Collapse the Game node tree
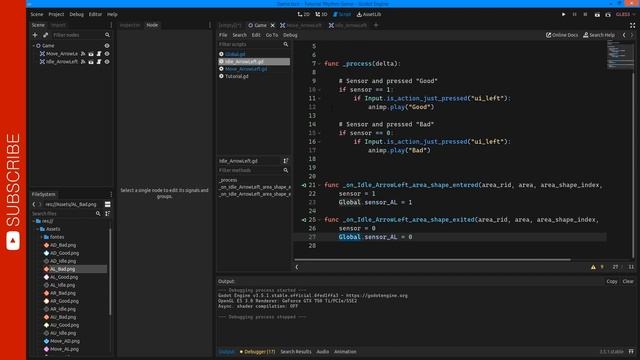 [33, 46]
